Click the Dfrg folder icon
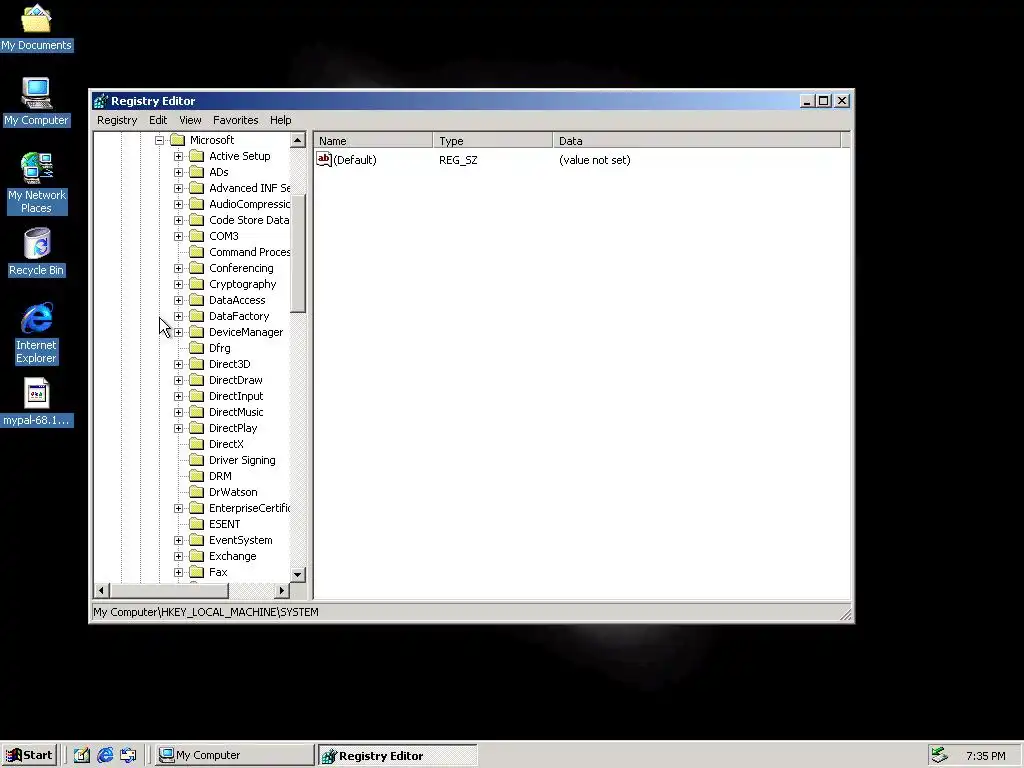1024x768 pixels. [197, 348]
